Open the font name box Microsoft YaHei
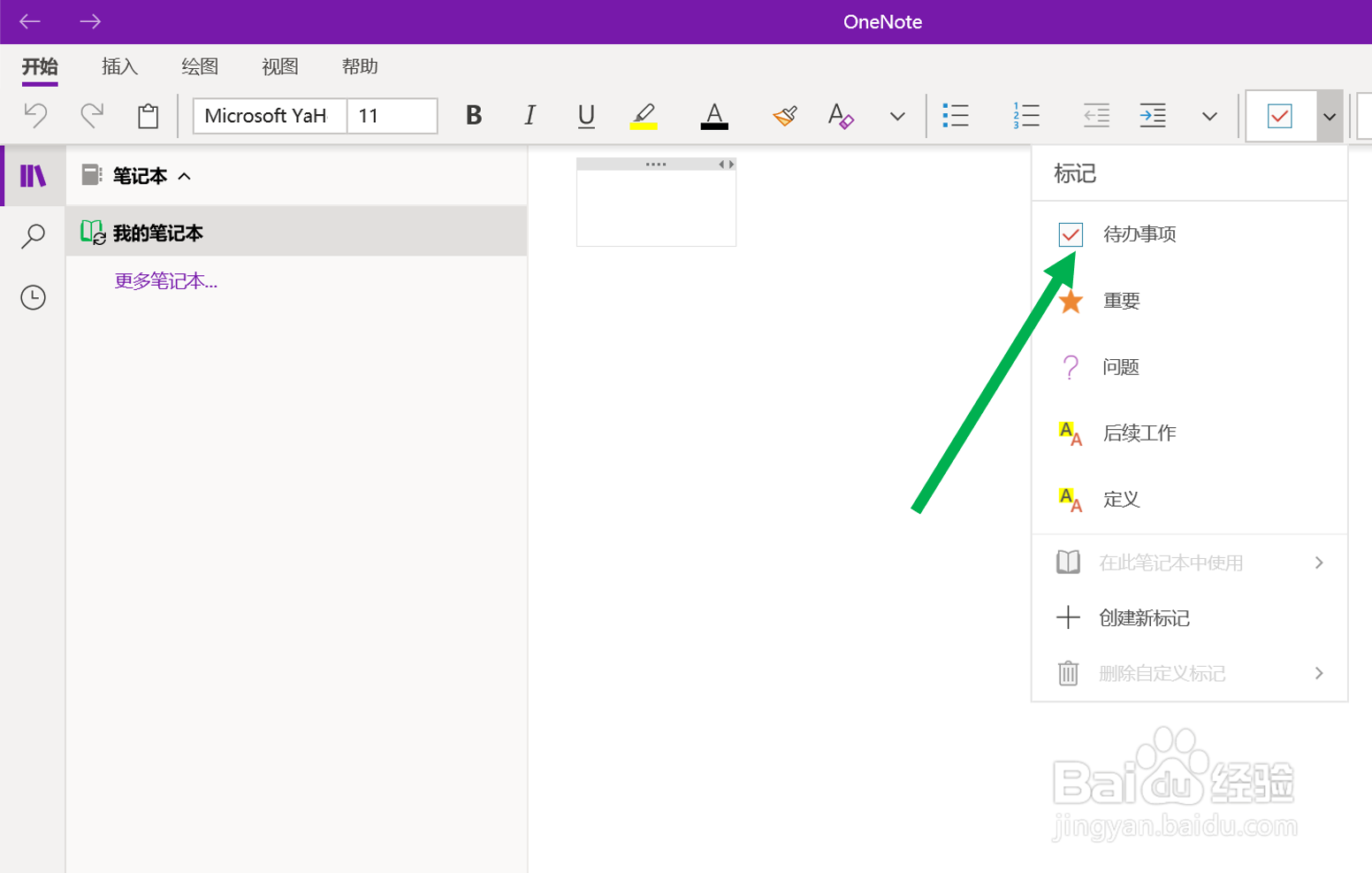This screenshot has height=873, width=1372. click(270, 116)
